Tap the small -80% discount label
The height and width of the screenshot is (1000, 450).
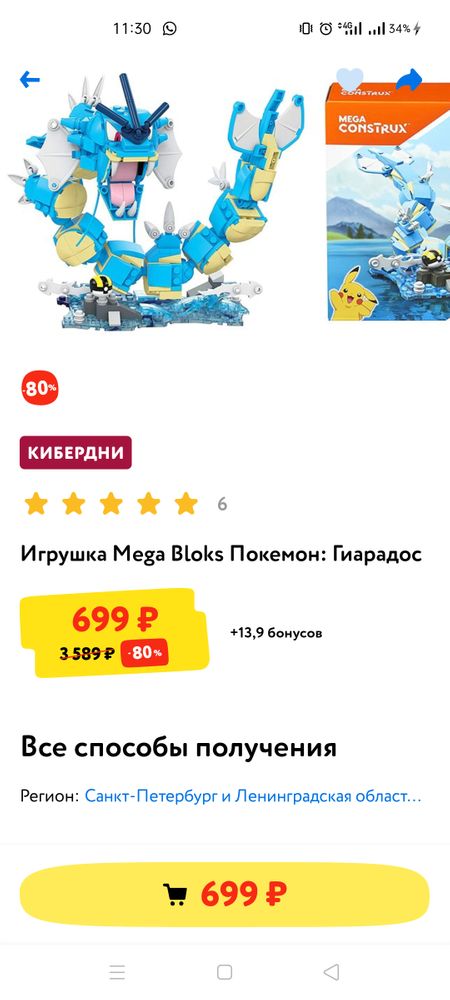(146, 653)
